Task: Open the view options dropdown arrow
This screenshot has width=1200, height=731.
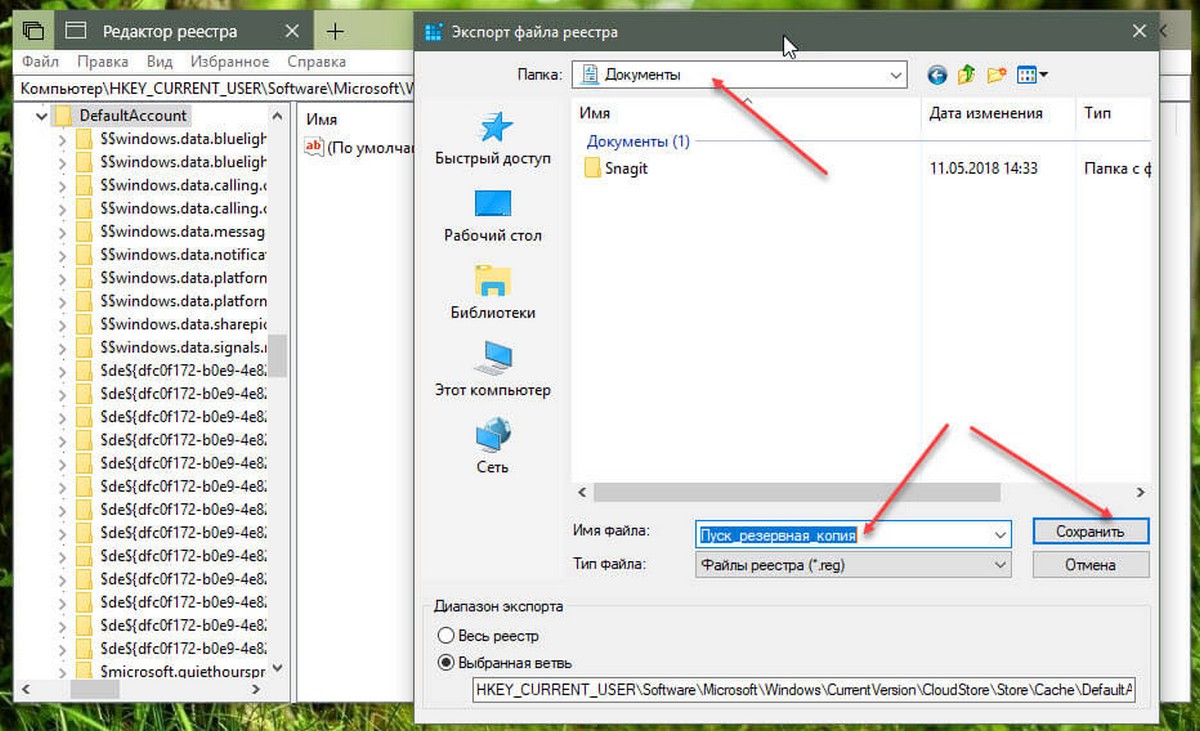Action: pyautogui.click(x=1043, y=74)
